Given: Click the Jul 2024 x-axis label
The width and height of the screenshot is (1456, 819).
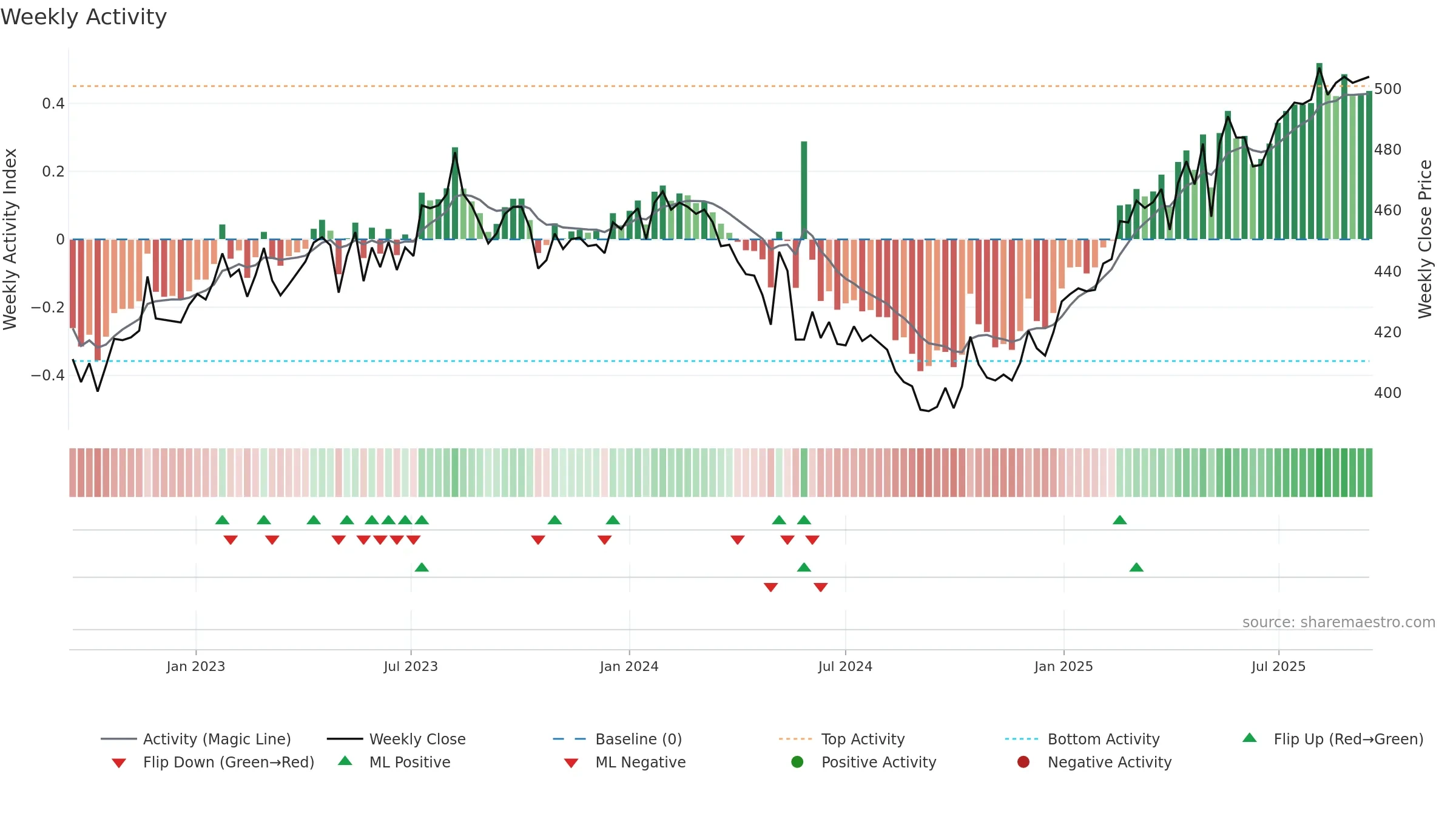Looking at the screenshot, I should (x=845, y=666).
